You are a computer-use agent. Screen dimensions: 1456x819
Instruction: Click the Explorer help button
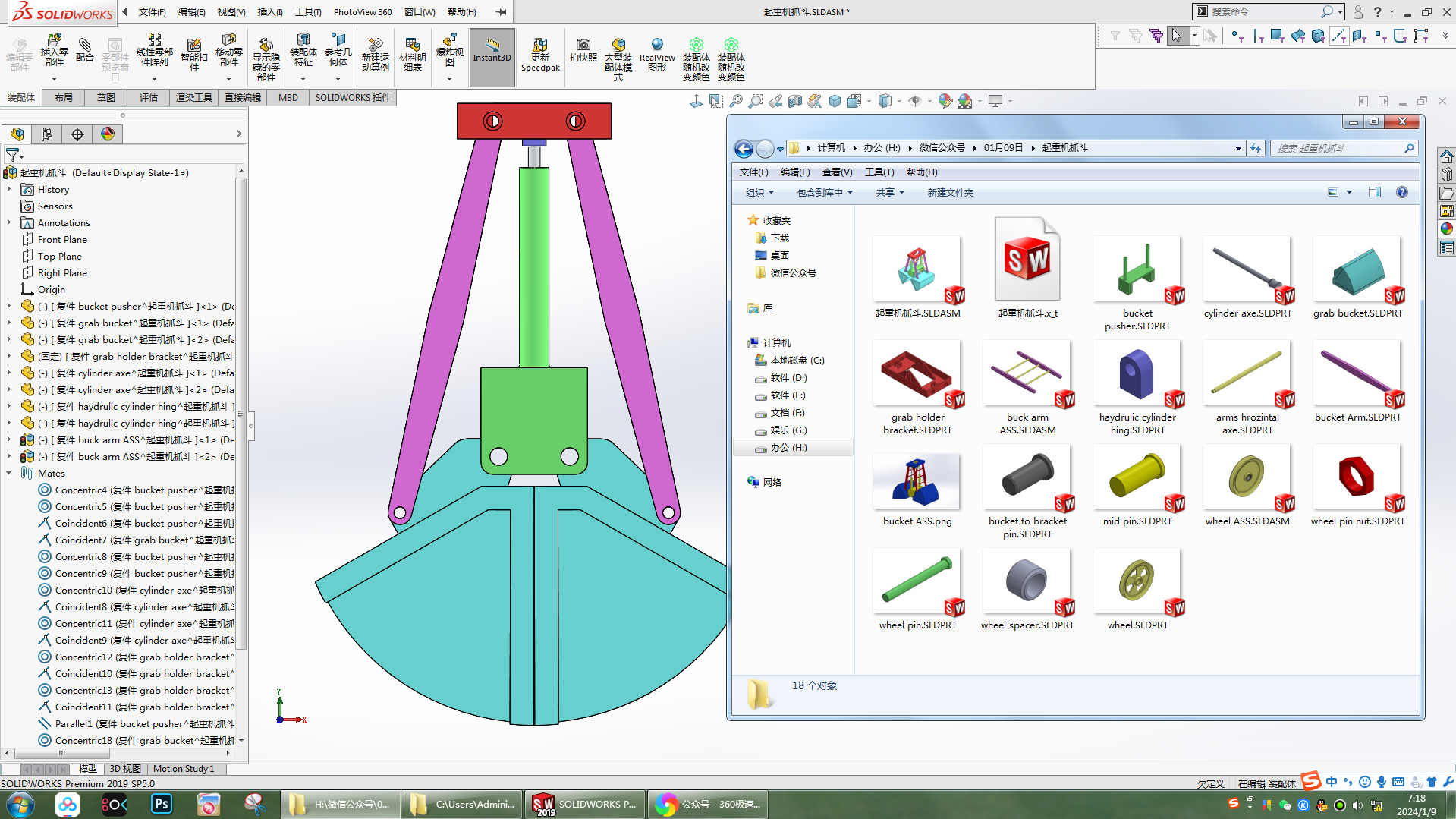pyautogui.click(x=1402, y=193)
